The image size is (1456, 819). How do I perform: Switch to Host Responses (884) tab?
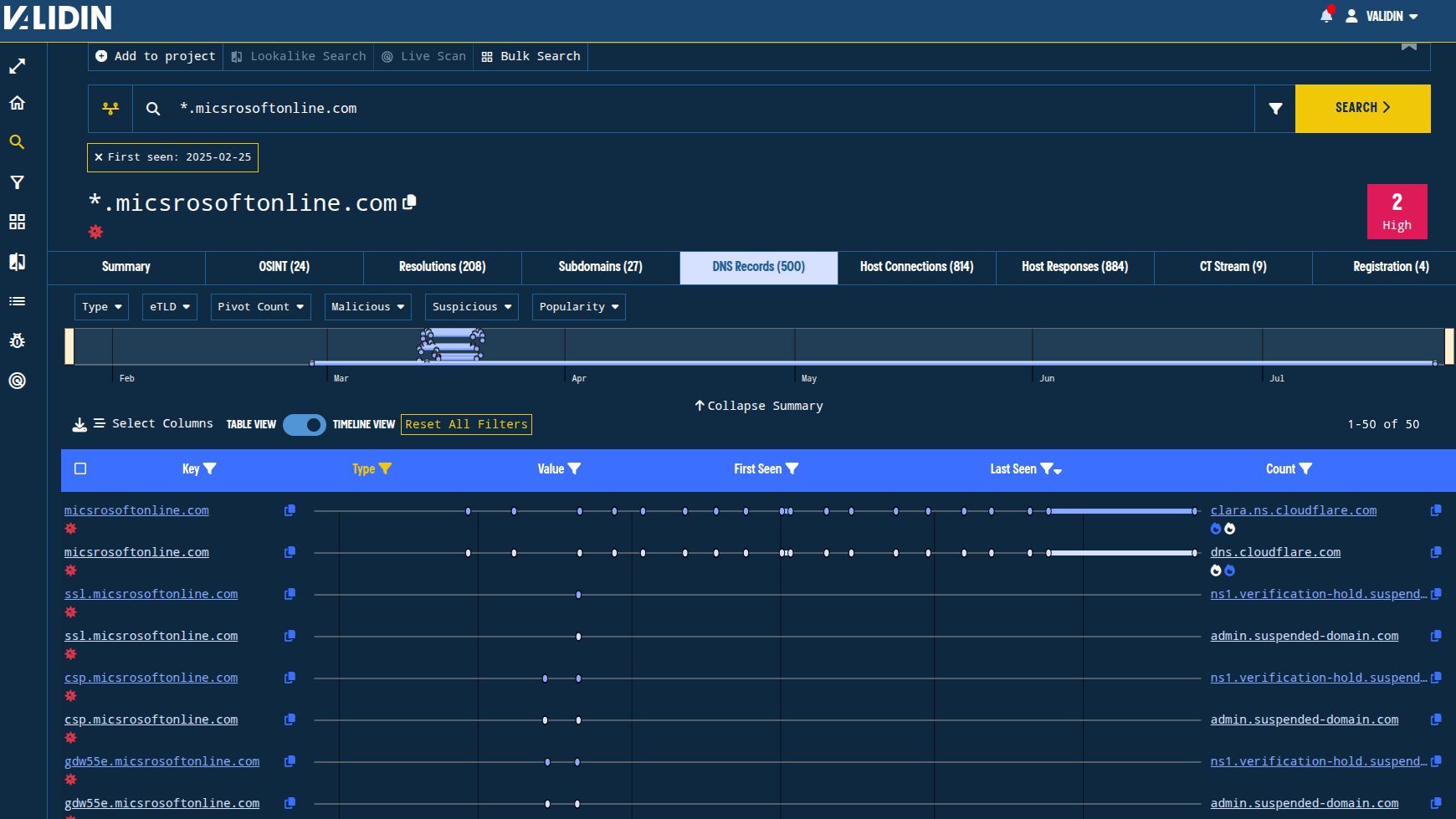[1075, 267]
